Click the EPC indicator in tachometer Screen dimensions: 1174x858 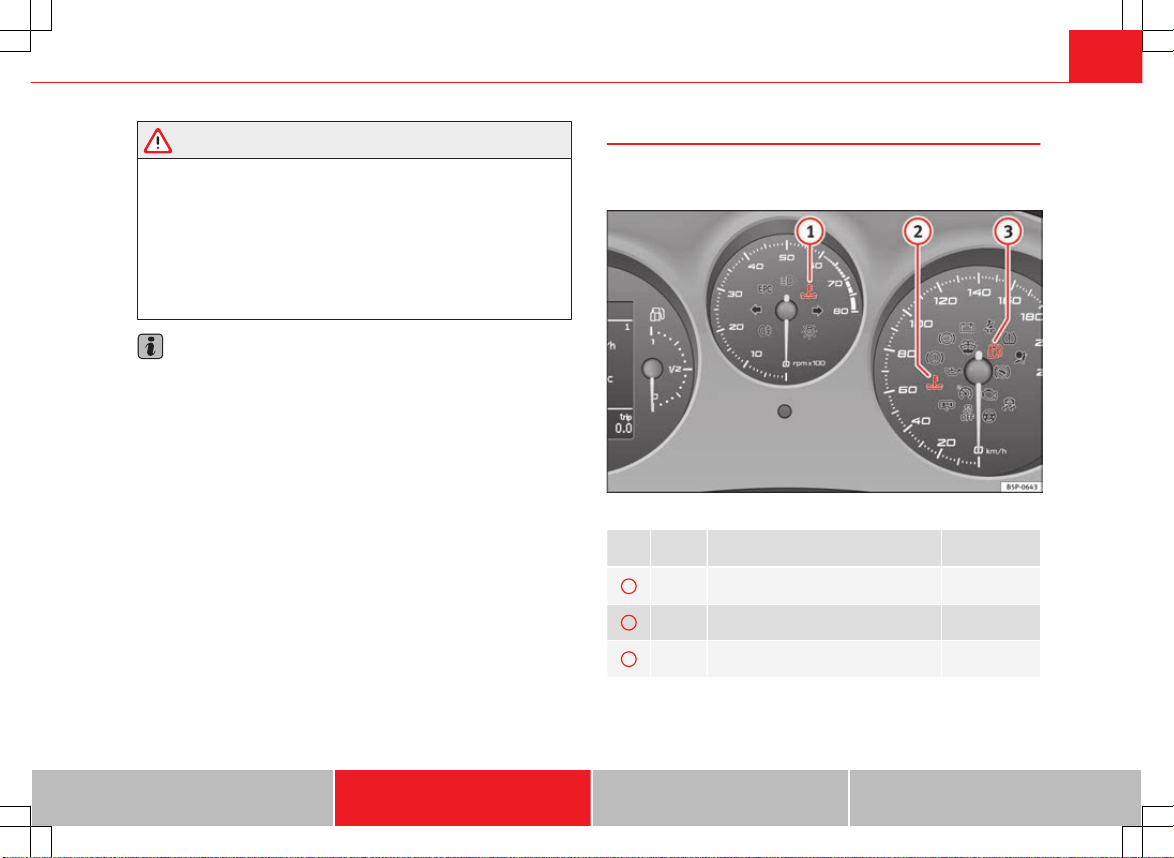click(x=764, y=289)
